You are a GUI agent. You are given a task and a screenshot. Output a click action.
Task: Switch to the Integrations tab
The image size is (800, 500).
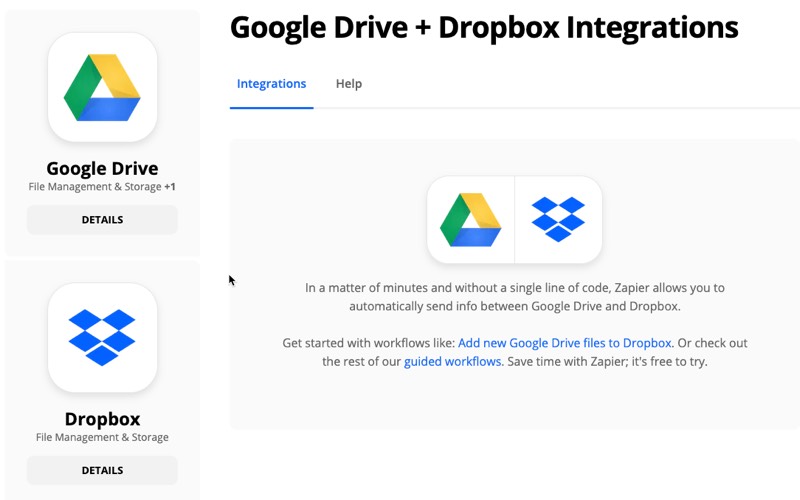(x=271, y=84)
